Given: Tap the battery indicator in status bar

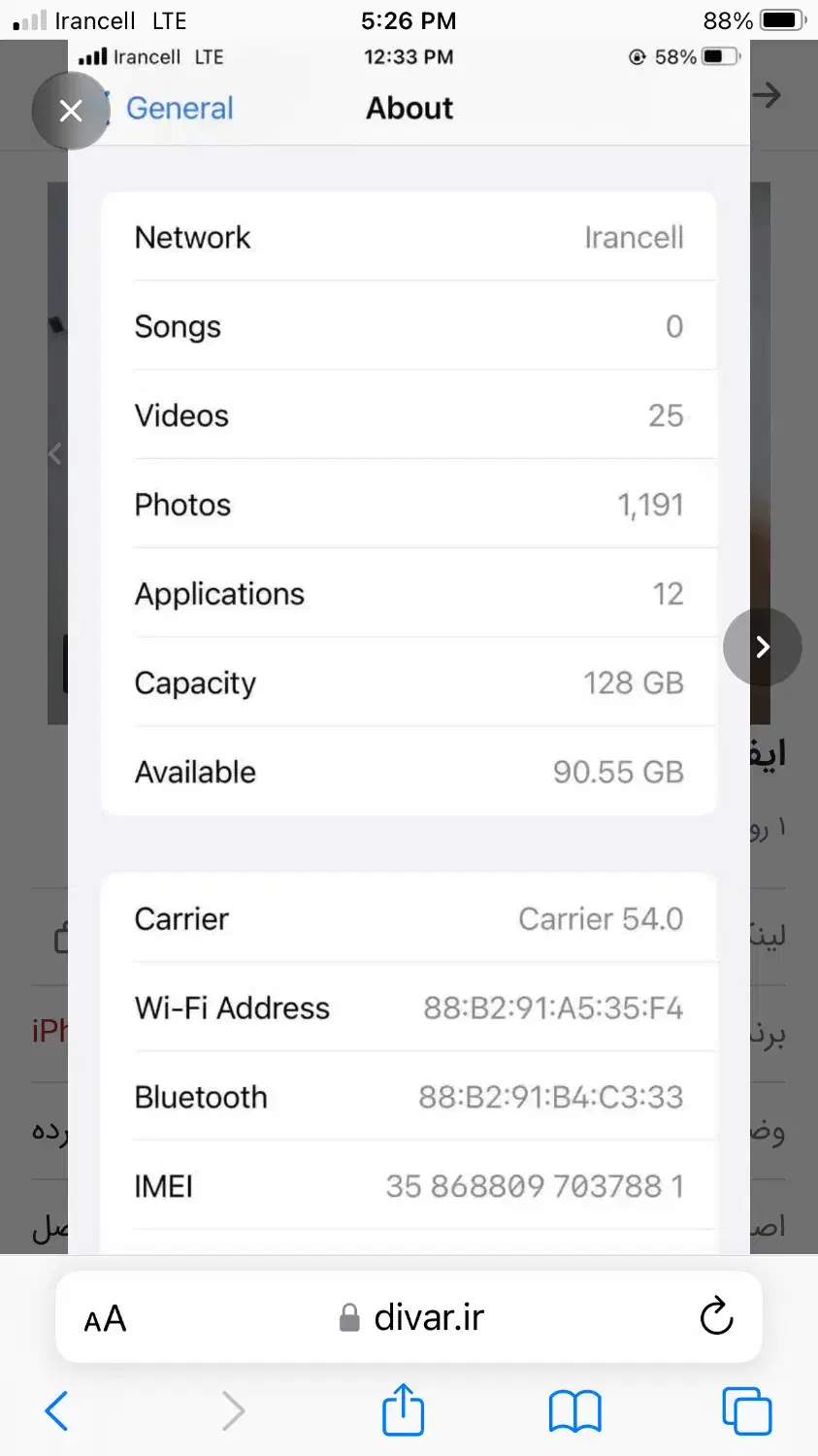Looking at the screenshot, I should point(784,20).
